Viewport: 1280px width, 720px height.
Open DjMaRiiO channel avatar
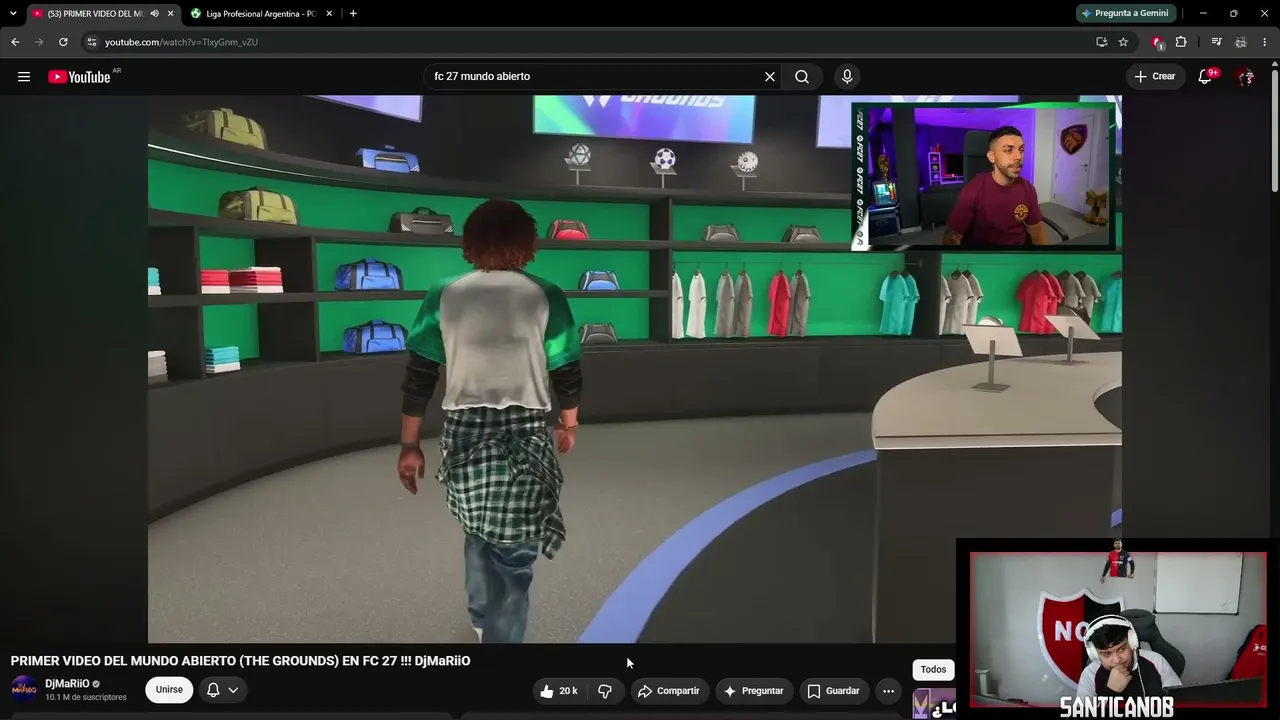(24, 689)
